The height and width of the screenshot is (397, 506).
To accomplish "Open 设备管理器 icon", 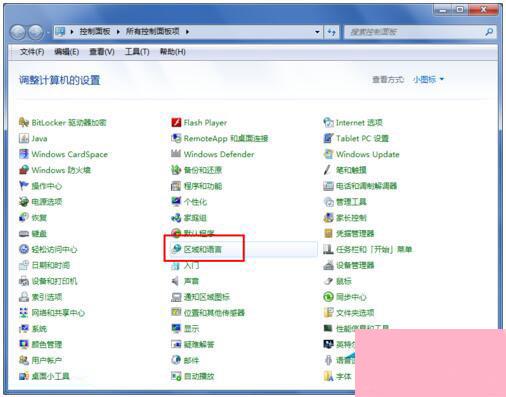I will point(328,265).
